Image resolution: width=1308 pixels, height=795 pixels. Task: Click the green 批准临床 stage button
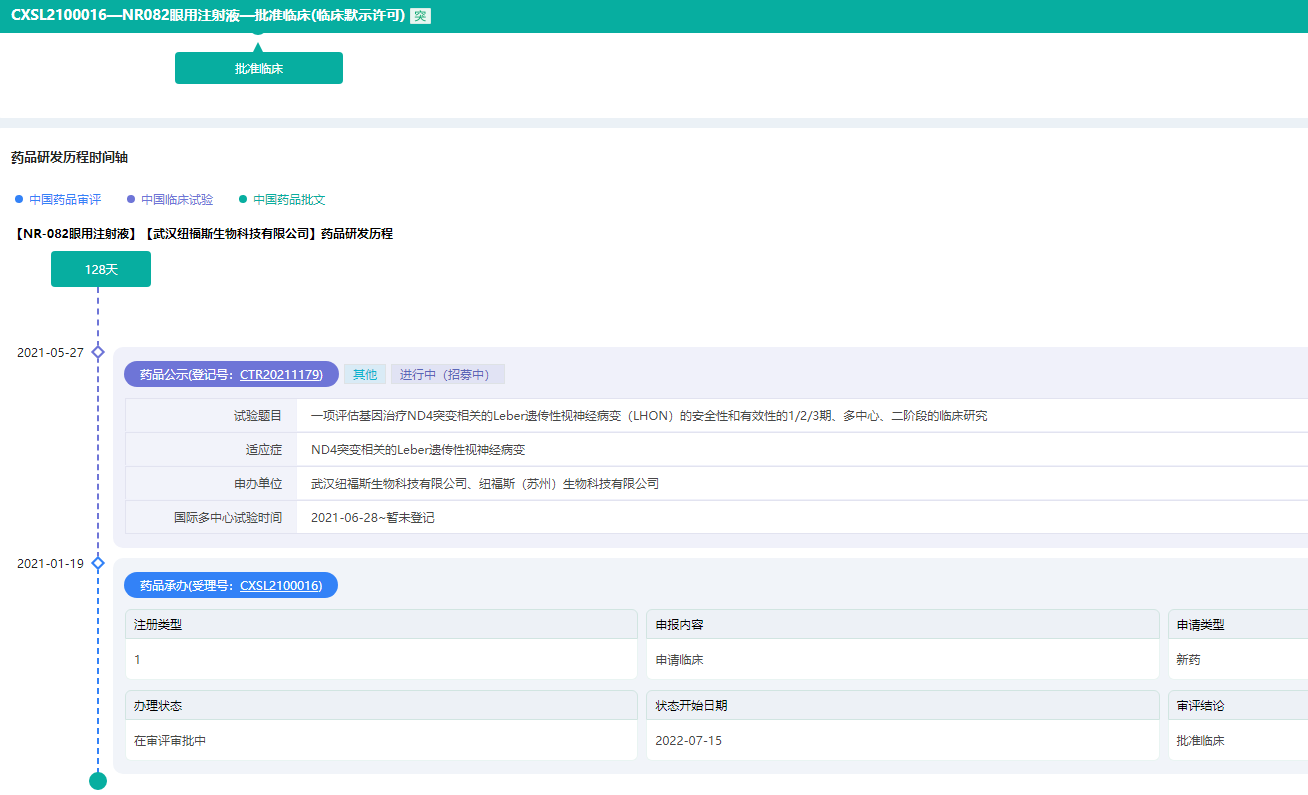point(258,68)
